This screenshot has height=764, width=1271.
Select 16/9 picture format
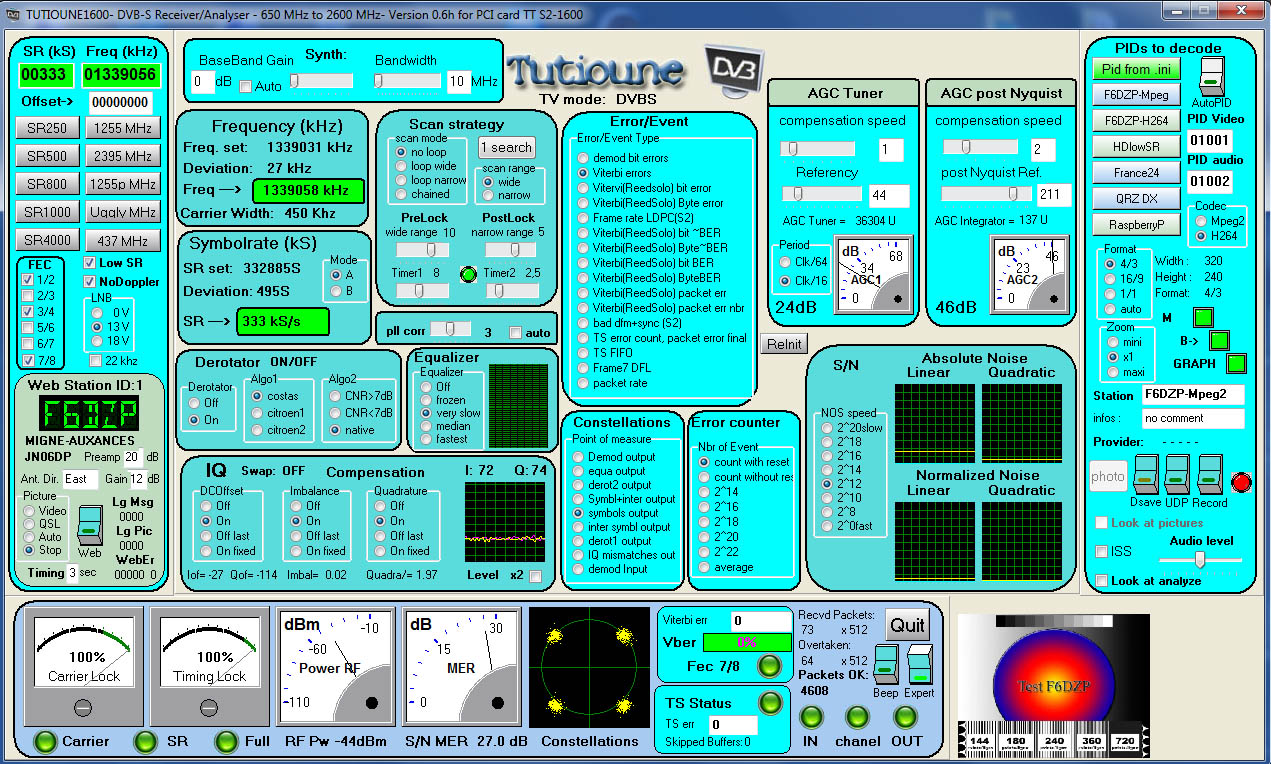[x=1109, y=279]
